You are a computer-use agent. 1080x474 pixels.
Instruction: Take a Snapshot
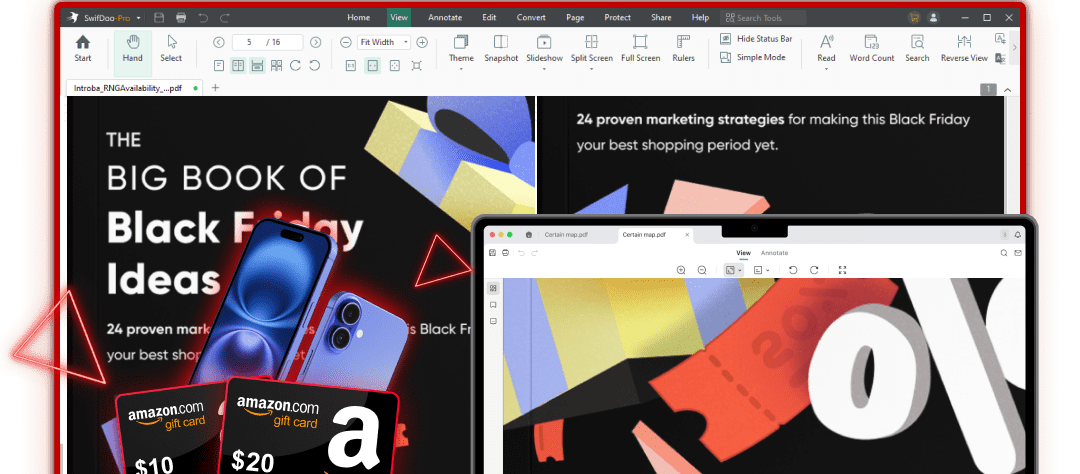coord(501,48)
